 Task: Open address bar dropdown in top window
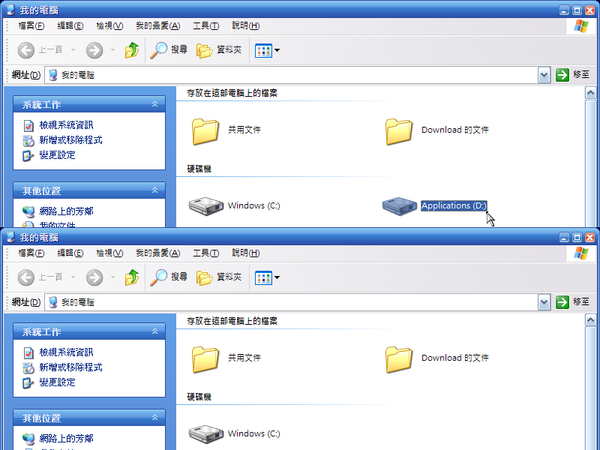click(544, 75)
